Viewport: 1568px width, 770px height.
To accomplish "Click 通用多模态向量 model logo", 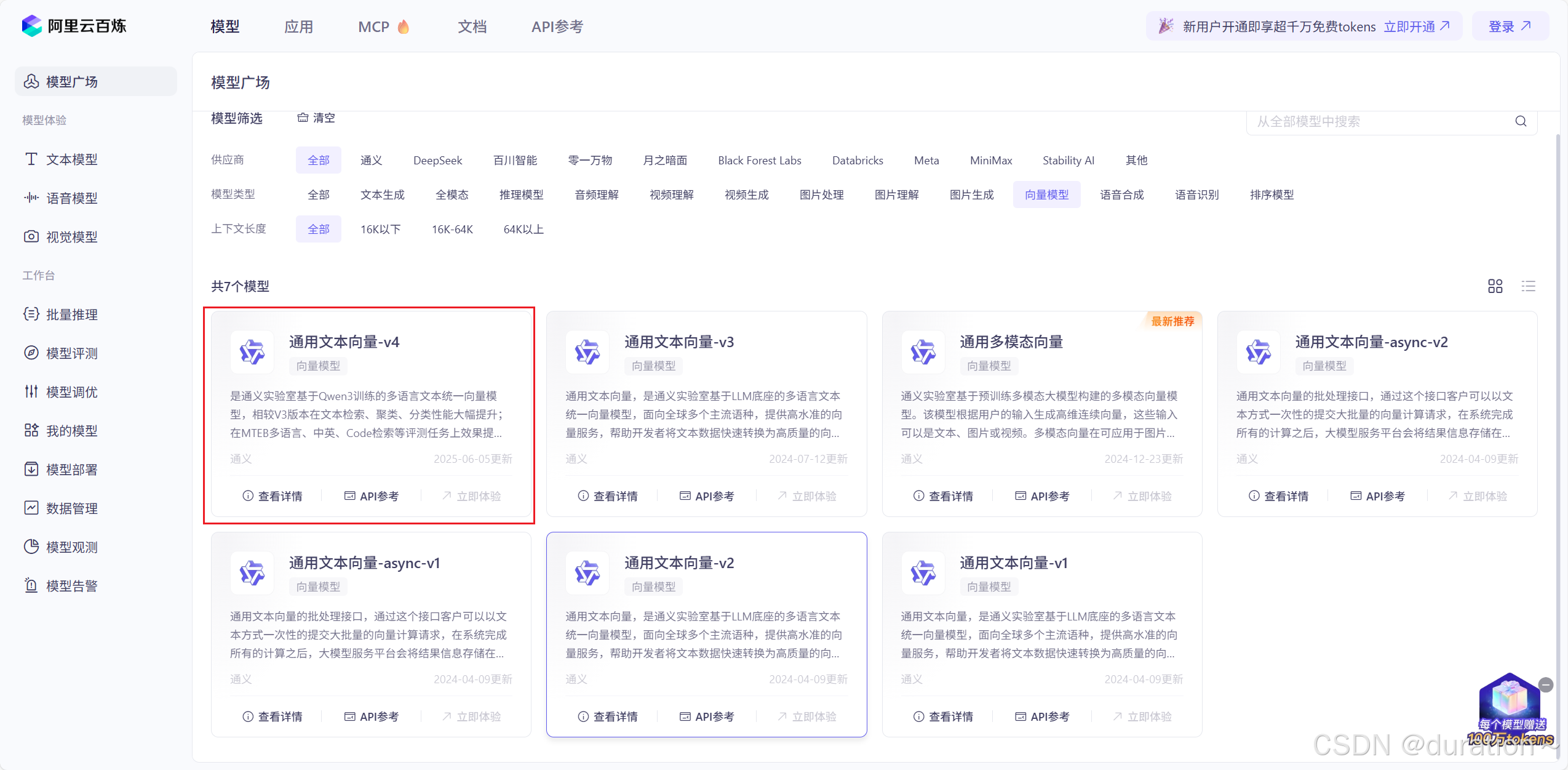I will coord(923,352).
